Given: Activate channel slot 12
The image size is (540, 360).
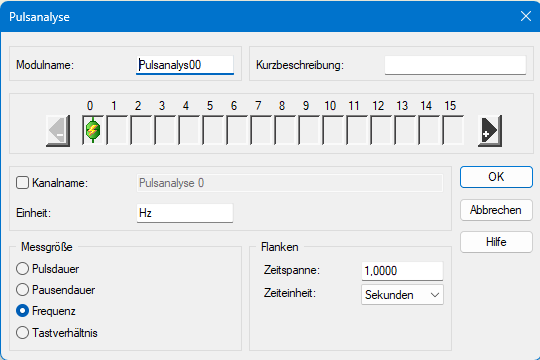Looking at the screenshot, I should (381, 130).
